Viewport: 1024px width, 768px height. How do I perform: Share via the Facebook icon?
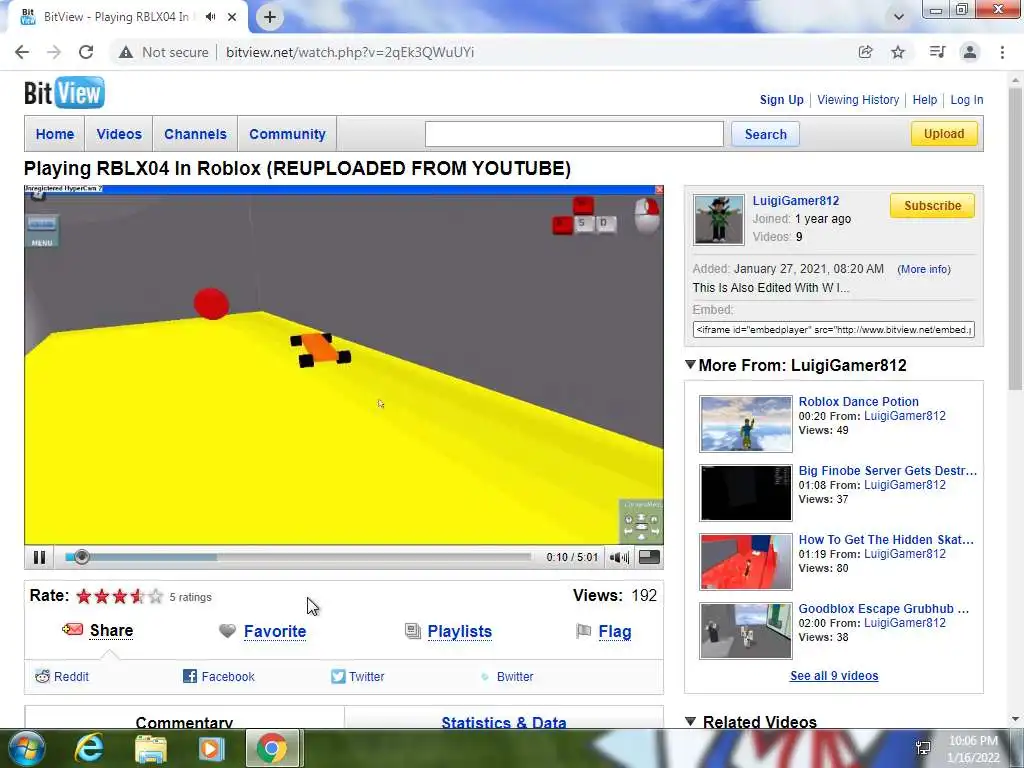[x=190, y=677]
